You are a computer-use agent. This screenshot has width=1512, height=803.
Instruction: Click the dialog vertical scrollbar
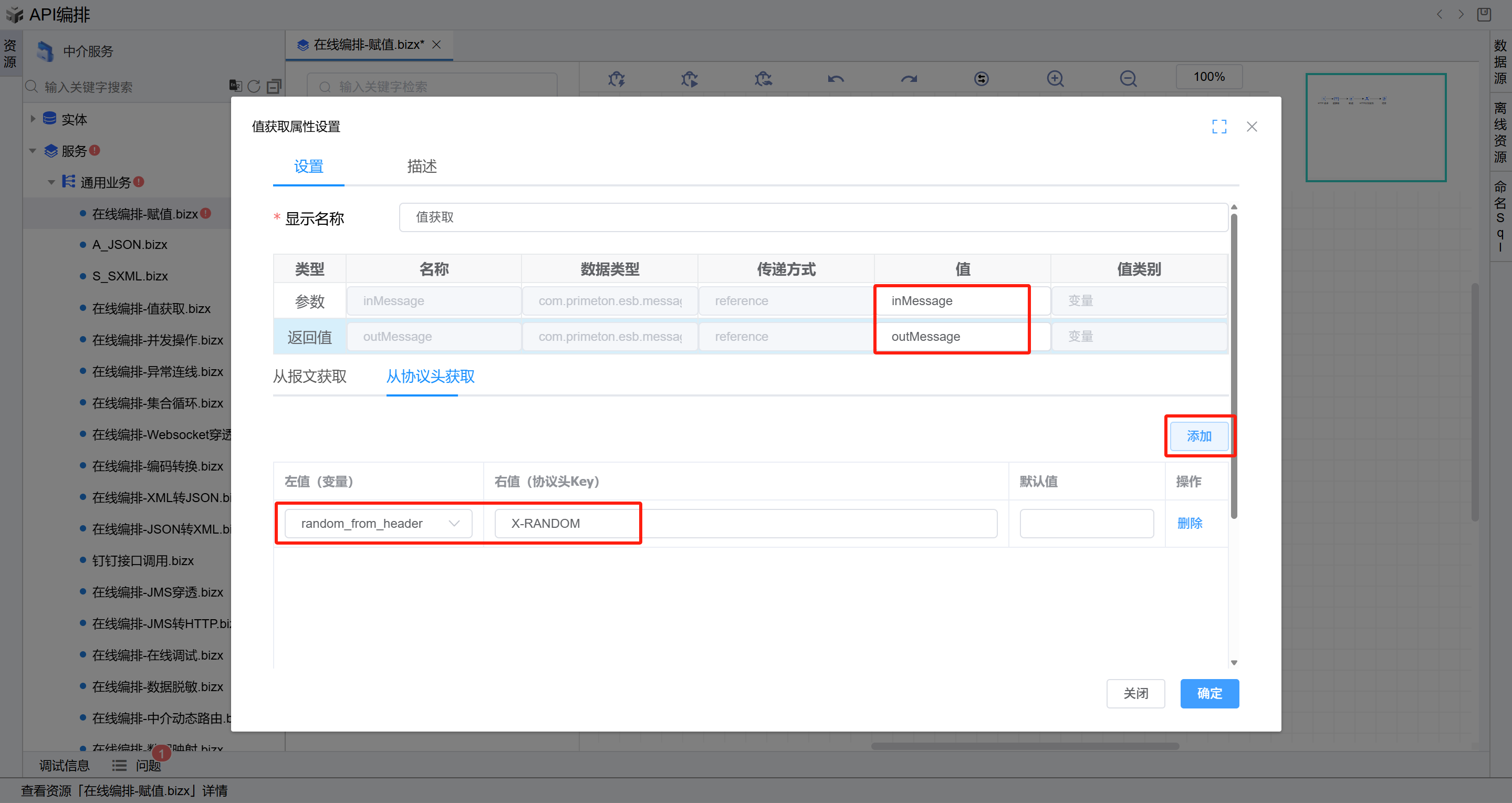tap(1233, 364)
